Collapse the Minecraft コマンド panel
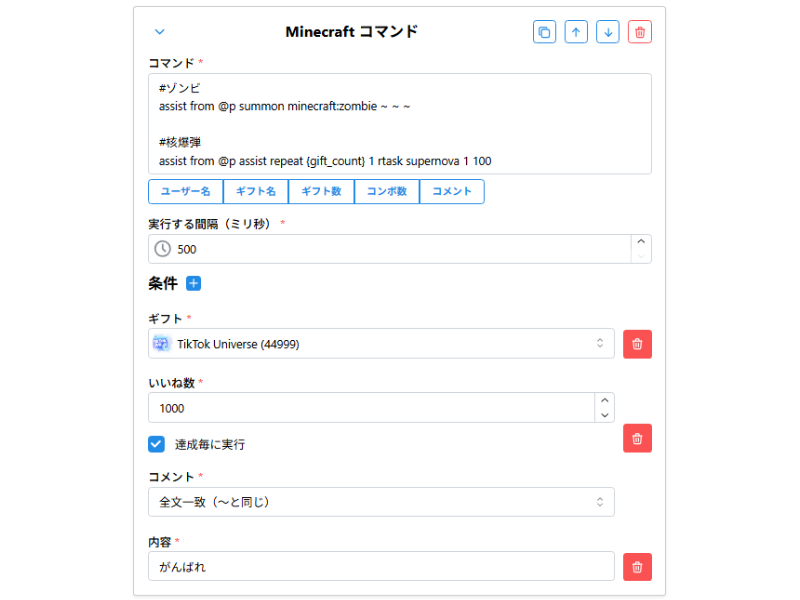 click(159, 31)
